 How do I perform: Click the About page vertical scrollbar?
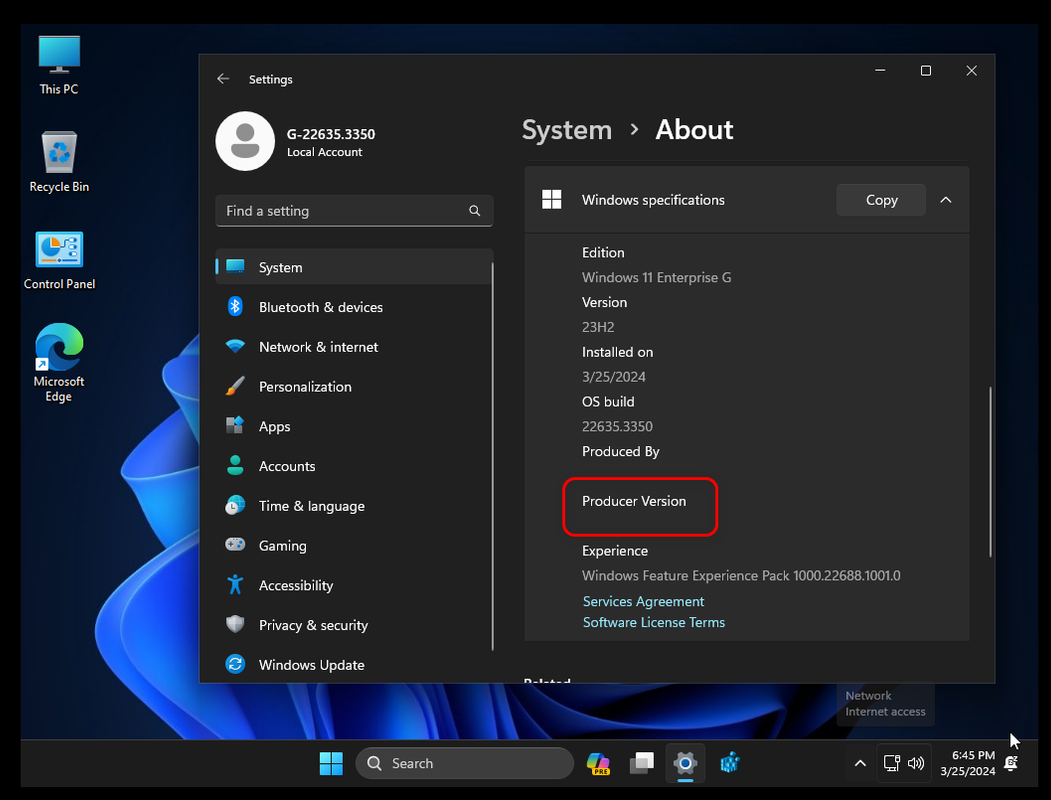[x=989, y=472]
